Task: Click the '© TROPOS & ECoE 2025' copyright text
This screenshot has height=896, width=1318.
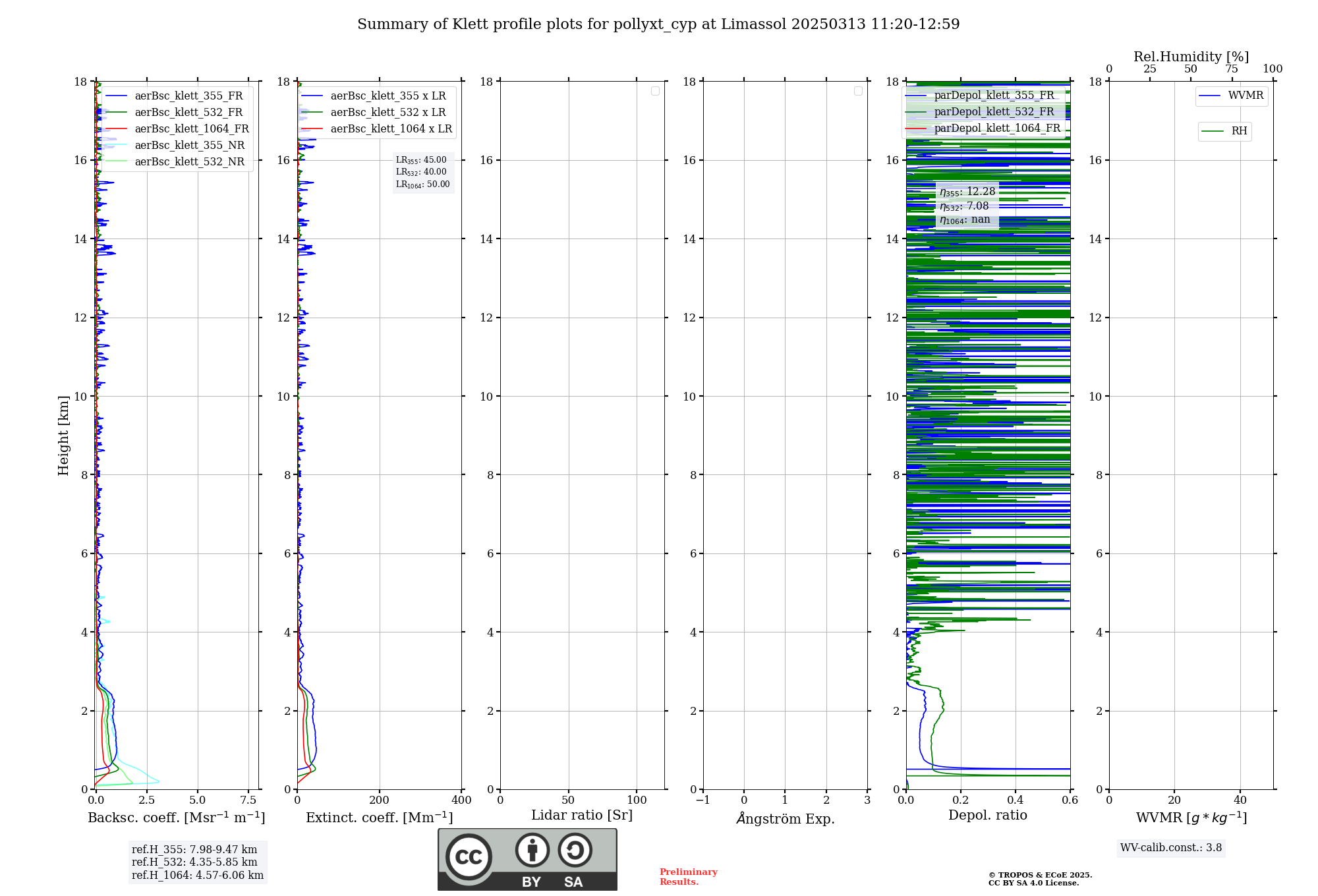Action: click(x=1041, y=875)
